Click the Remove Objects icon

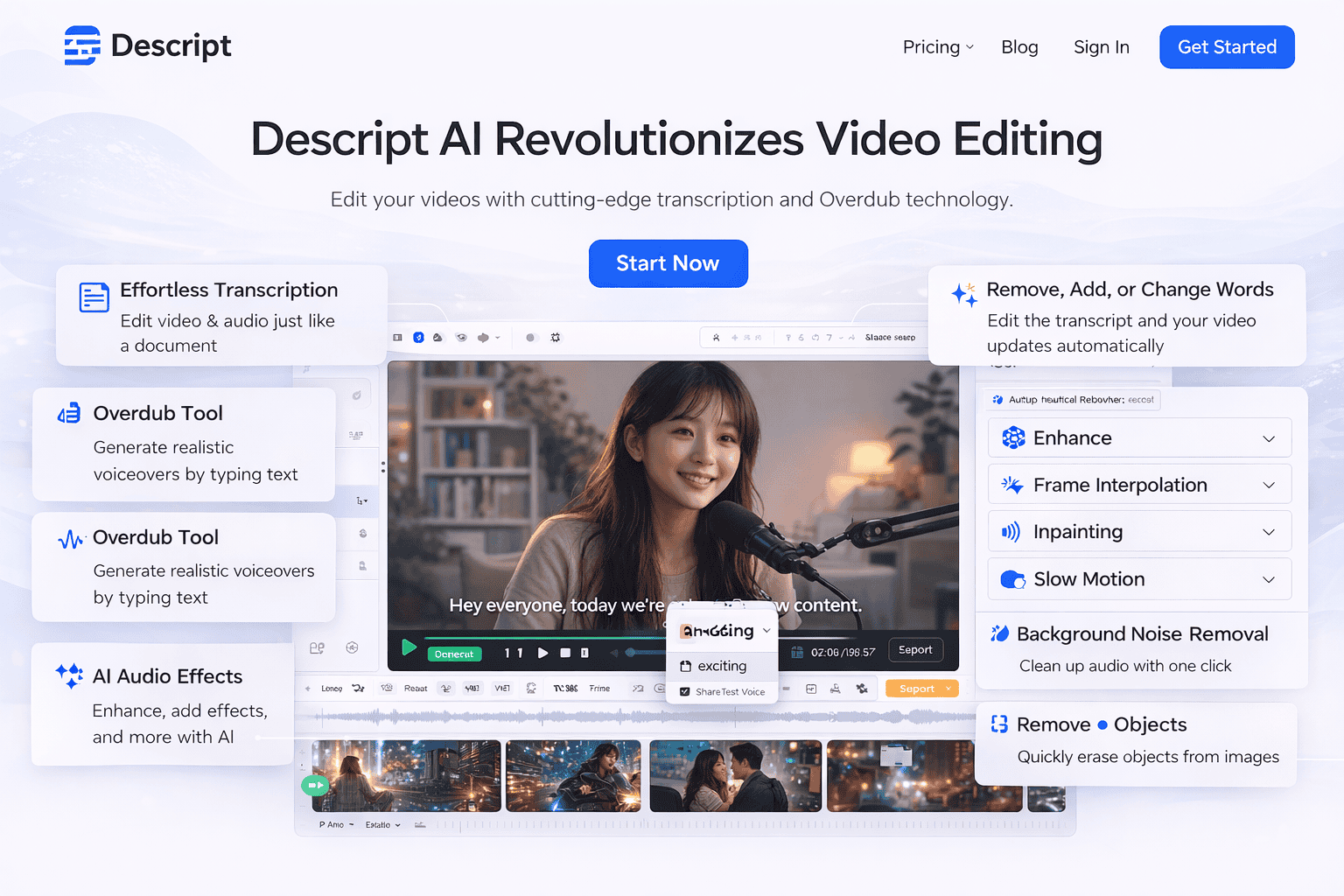(x=1000, y=724)
